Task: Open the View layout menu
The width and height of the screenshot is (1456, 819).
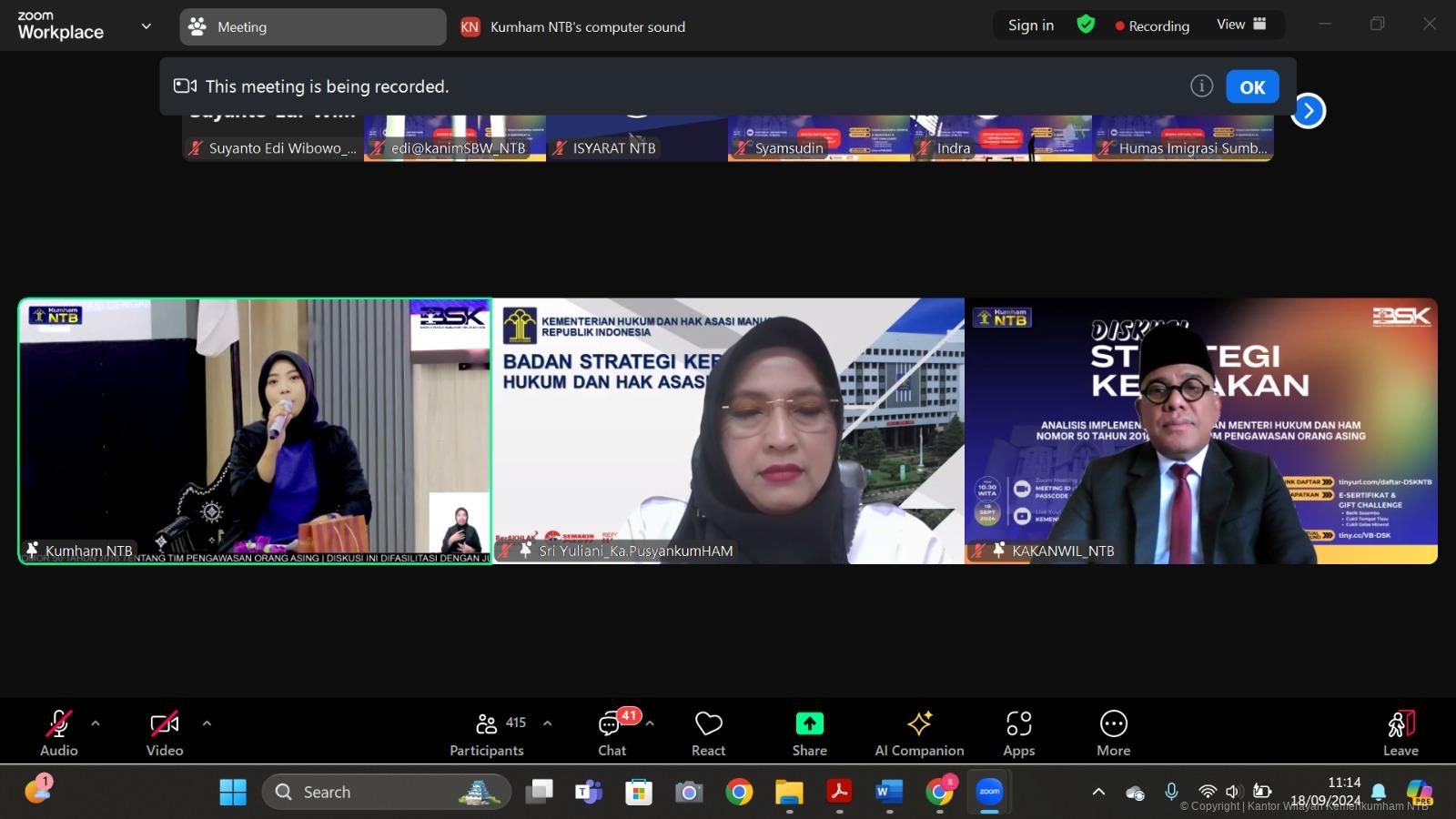Action: coord(1241,25)
